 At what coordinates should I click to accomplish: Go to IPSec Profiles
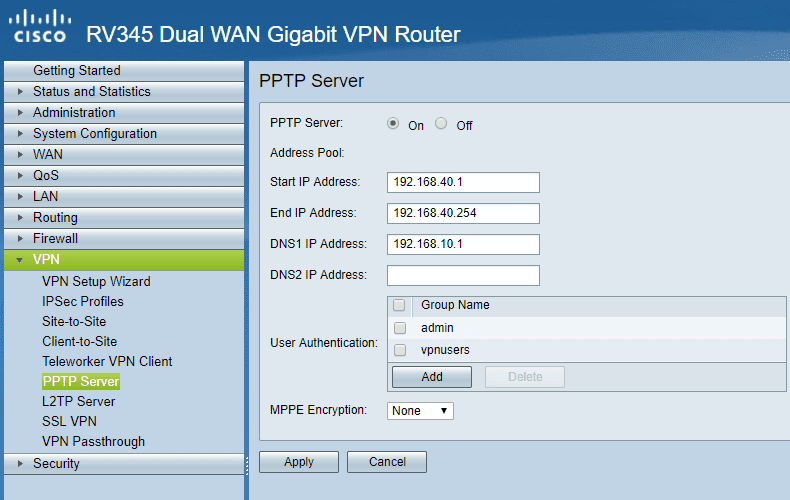(x=83, y=301)
